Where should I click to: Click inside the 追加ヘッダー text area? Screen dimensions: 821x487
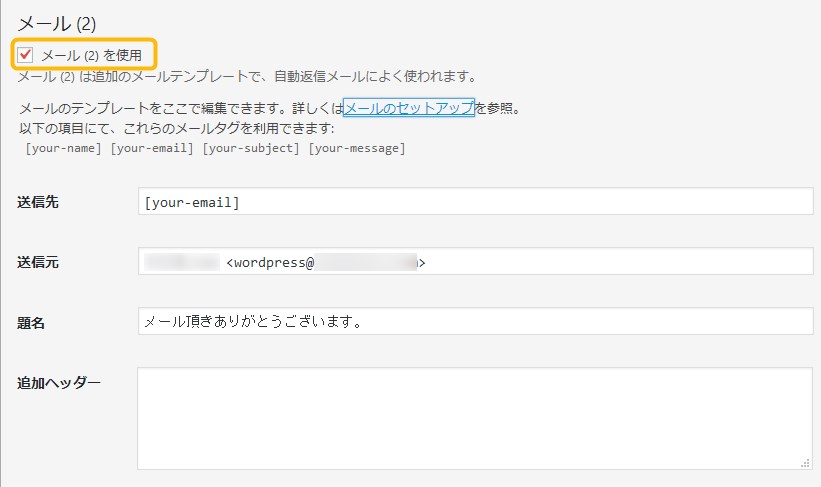pos(475,418)
